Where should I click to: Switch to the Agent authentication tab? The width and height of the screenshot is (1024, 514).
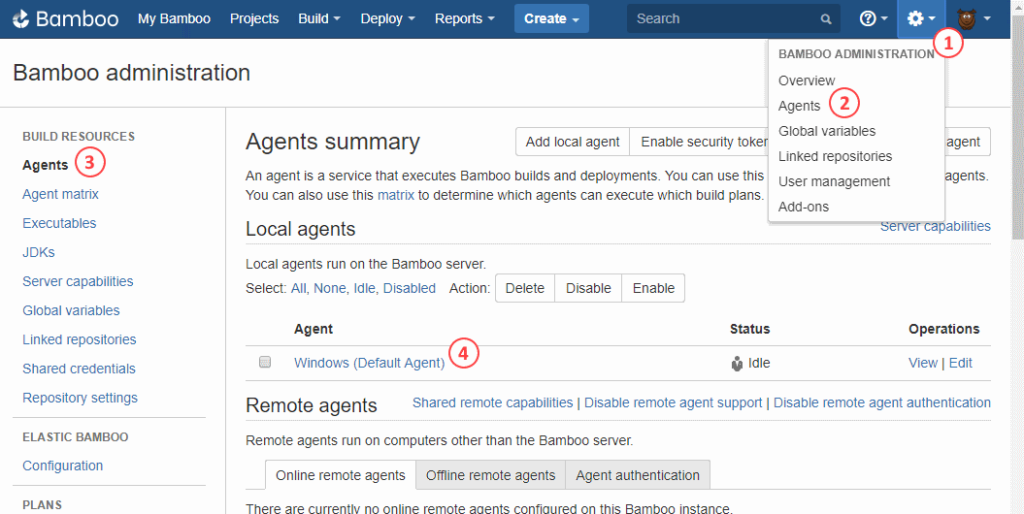click(637, 475)
